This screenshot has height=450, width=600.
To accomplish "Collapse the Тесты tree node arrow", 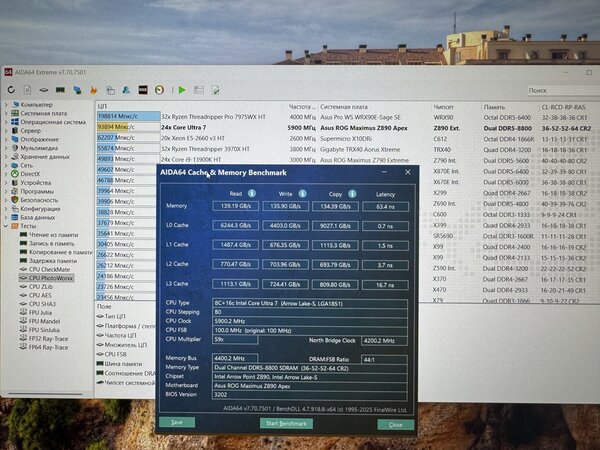I will (x=6, y=226).
